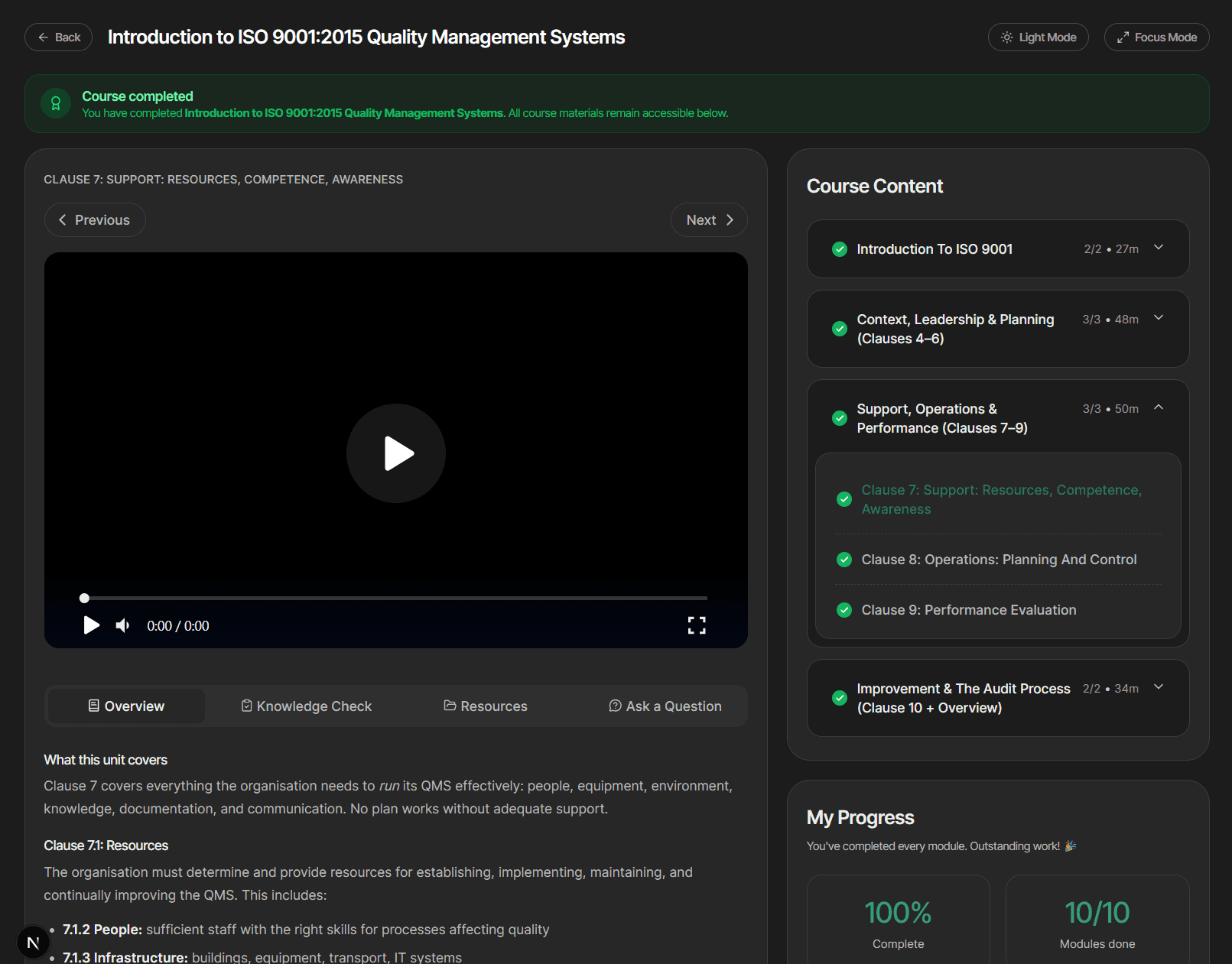1232x964 pixels.
Task: Open the Knowledge Check tab
Action: (306, 706)
